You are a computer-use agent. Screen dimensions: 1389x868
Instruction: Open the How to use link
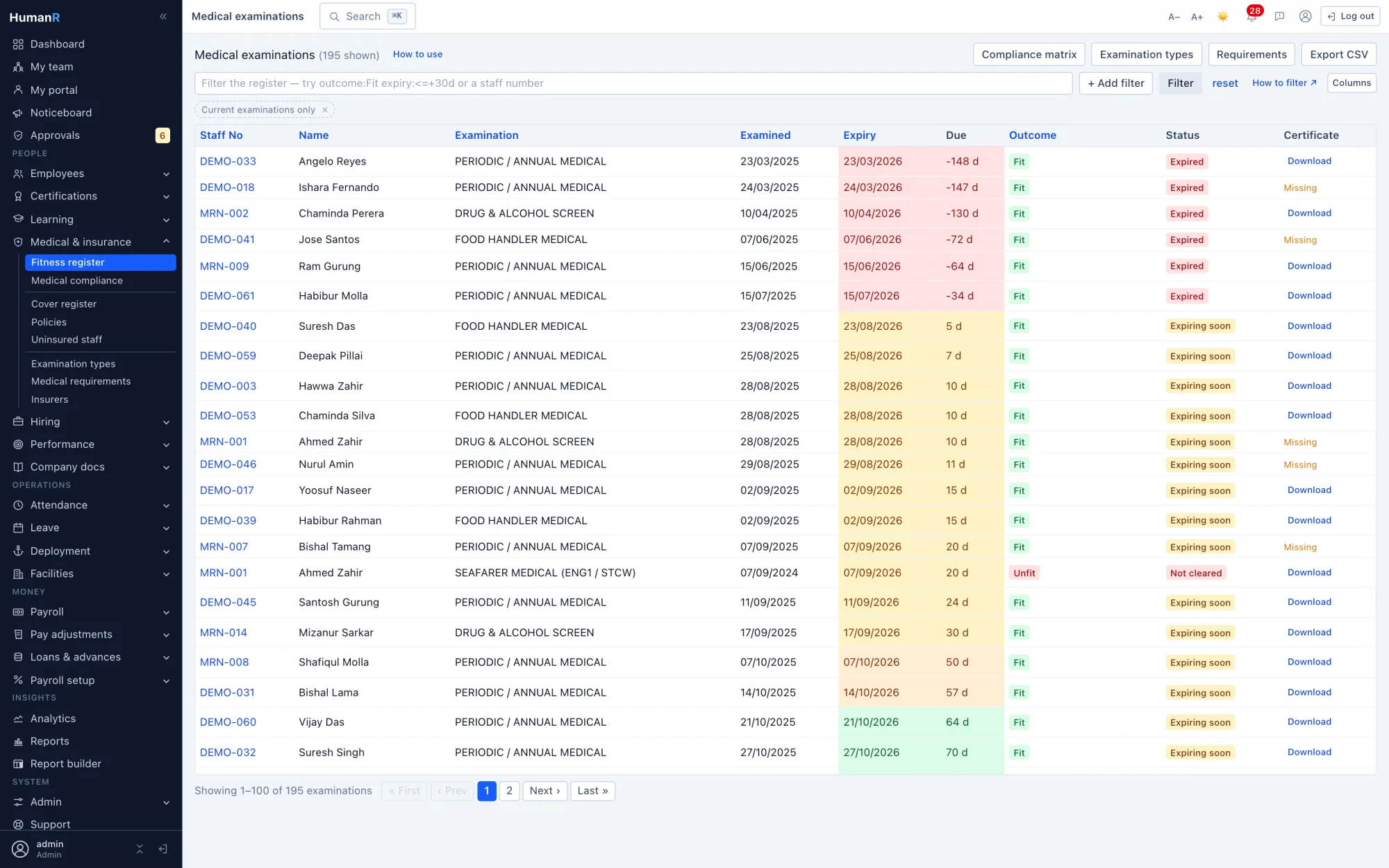(417, 54)
